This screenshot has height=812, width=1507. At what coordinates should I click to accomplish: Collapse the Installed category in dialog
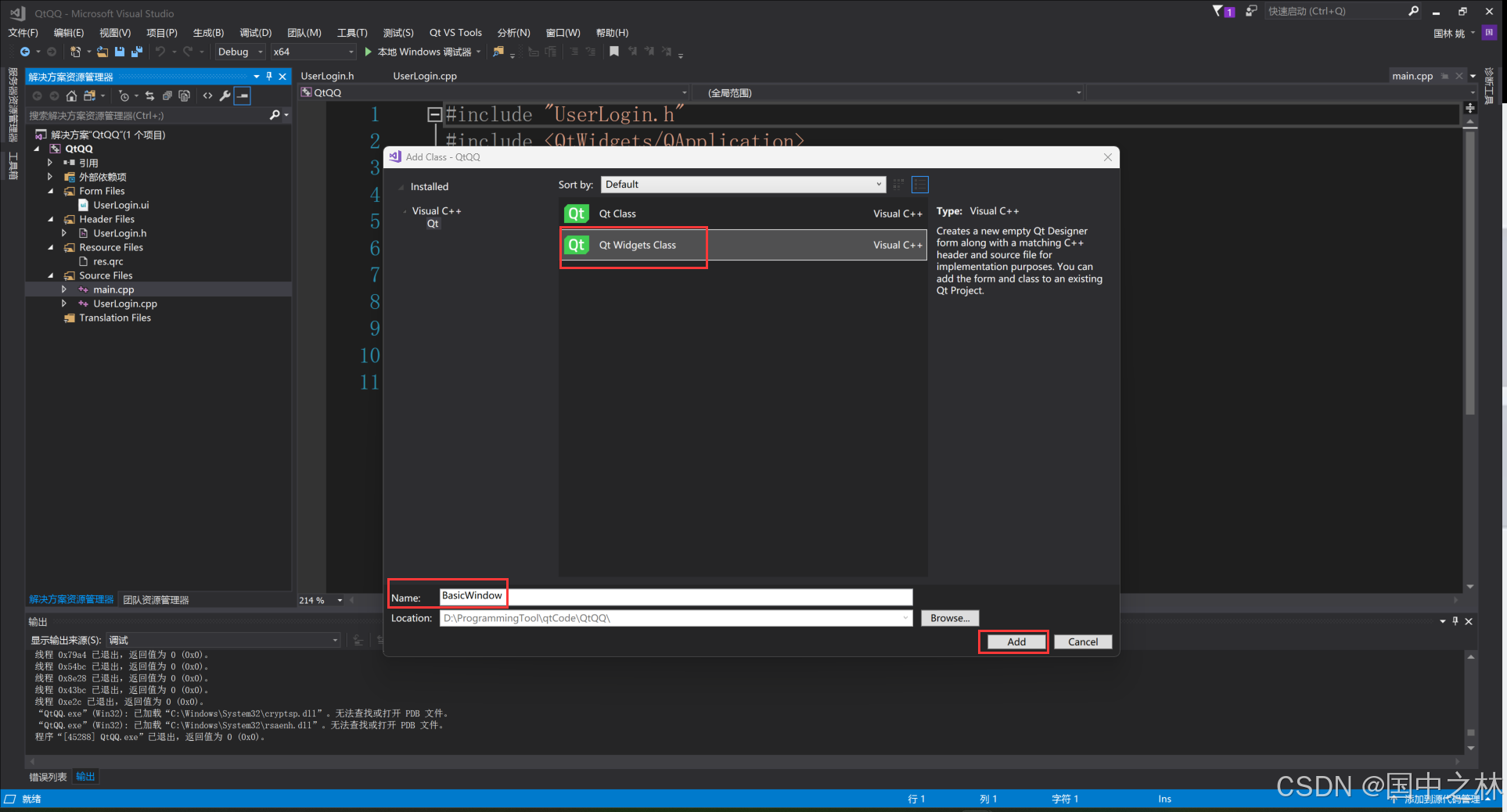(x=402, y=187)
